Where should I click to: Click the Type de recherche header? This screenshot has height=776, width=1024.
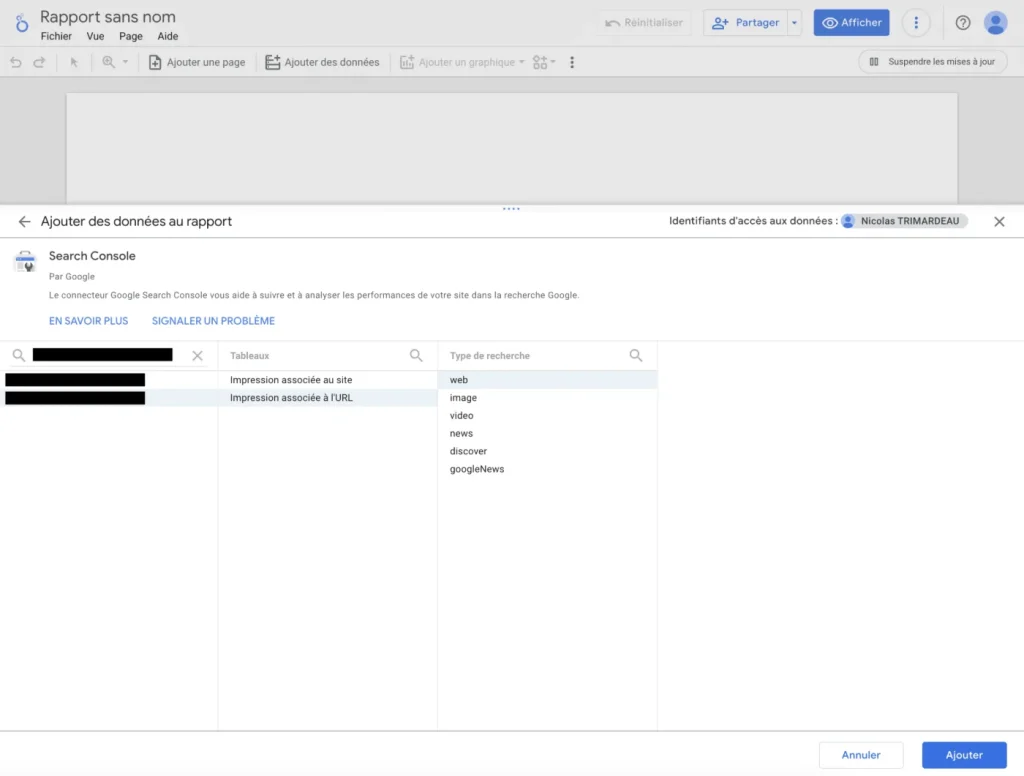pos(490,355)
